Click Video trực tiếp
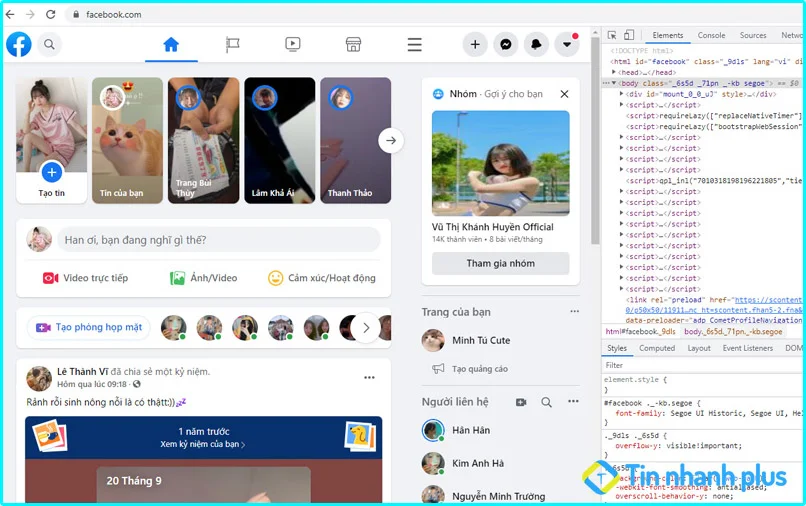 click(85, 278)
